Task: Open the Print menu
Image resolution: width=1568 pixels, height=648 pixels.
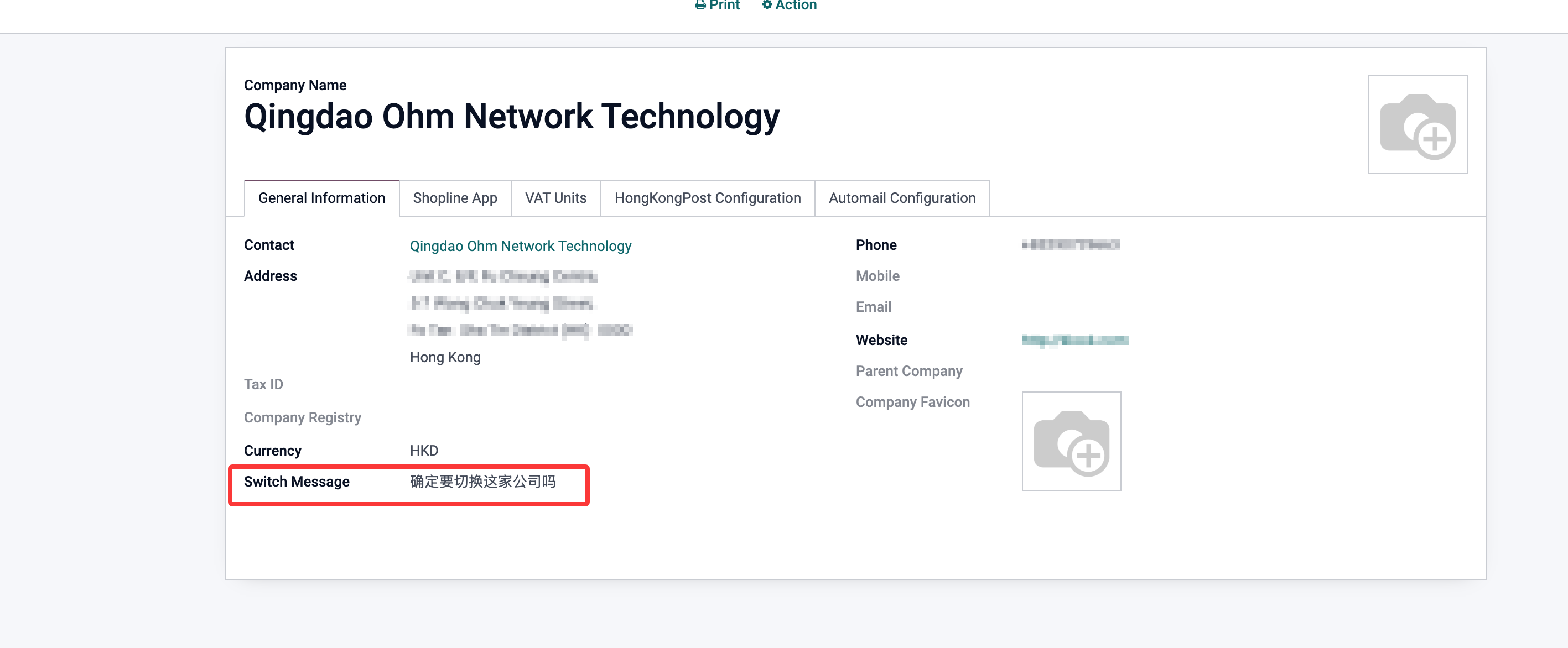Action: pos(724,6)
